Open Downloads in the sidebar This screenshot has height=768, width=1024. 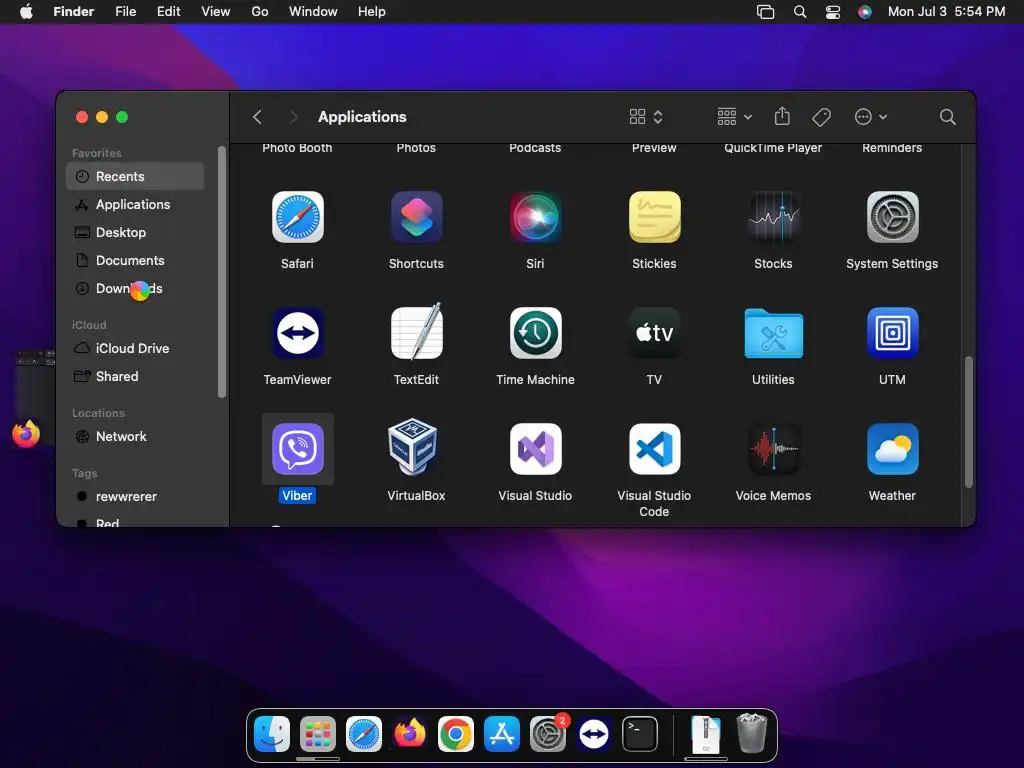click(135, 289)
